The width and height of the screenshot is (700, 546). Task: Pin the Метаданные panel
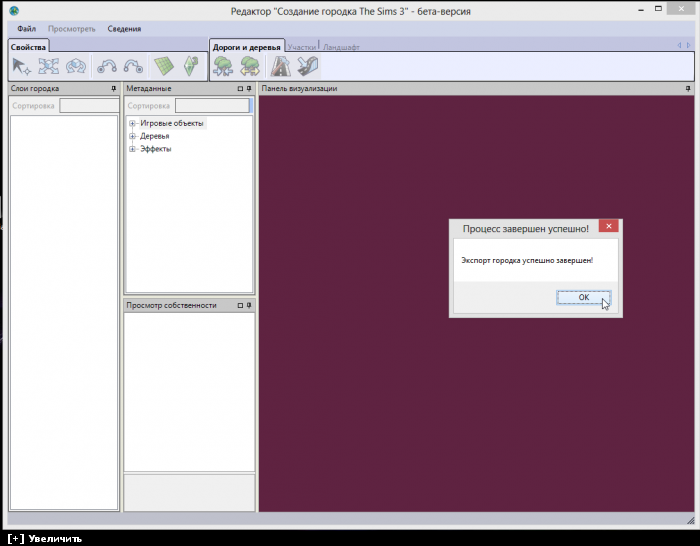(x=249, y=89)
